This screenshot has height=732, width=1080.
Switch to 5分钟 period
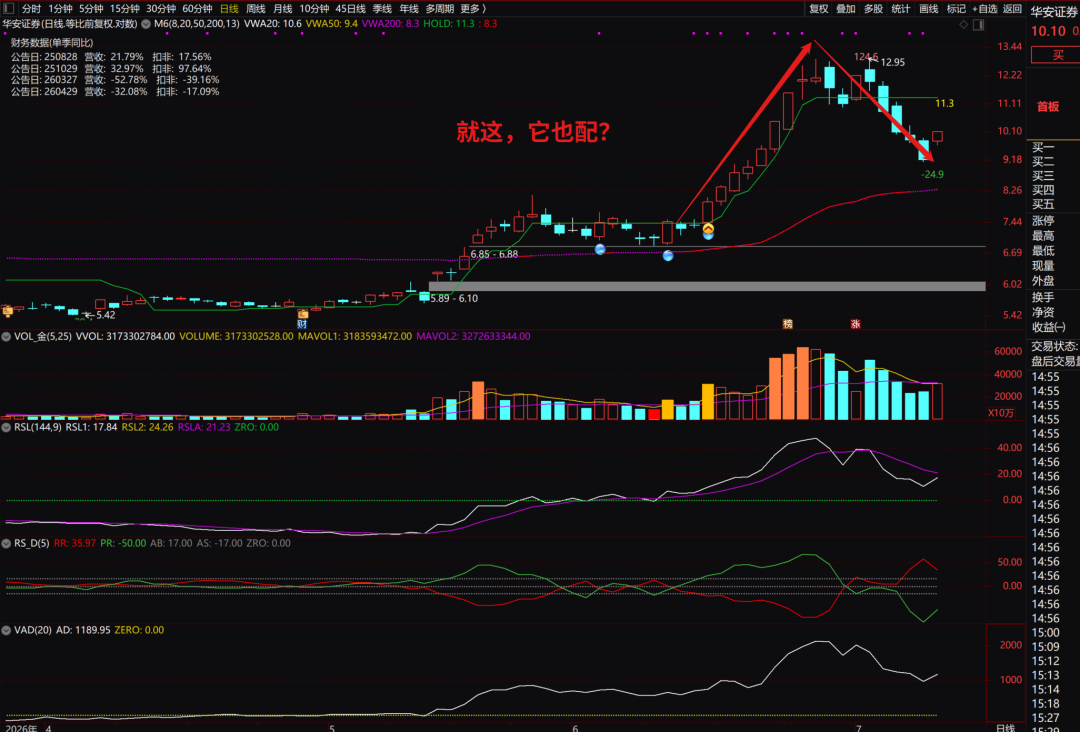(x=91, y=9)
